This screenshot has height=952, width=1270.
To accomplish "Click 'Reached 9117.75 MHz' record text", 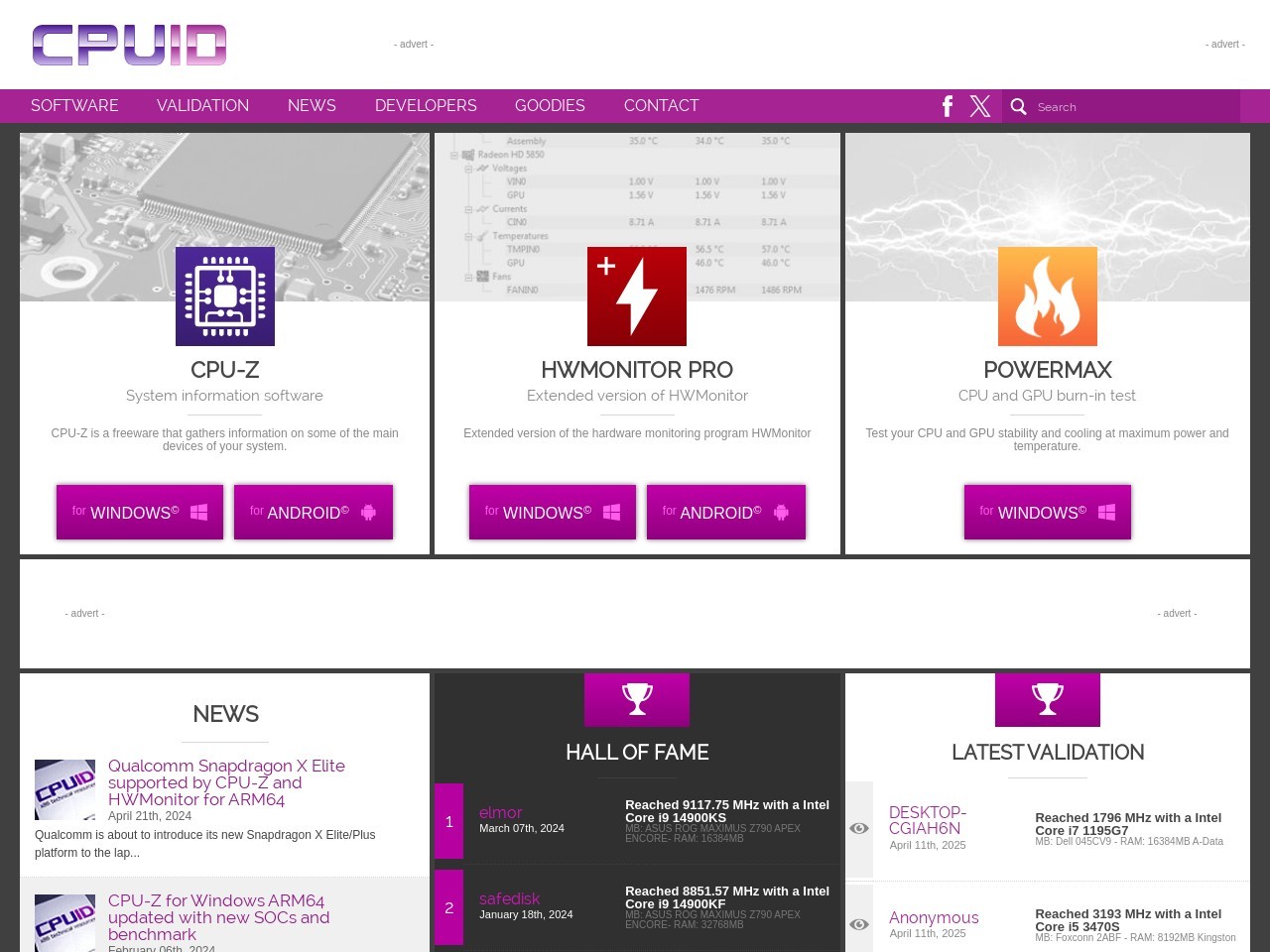I will pos(727,811).
